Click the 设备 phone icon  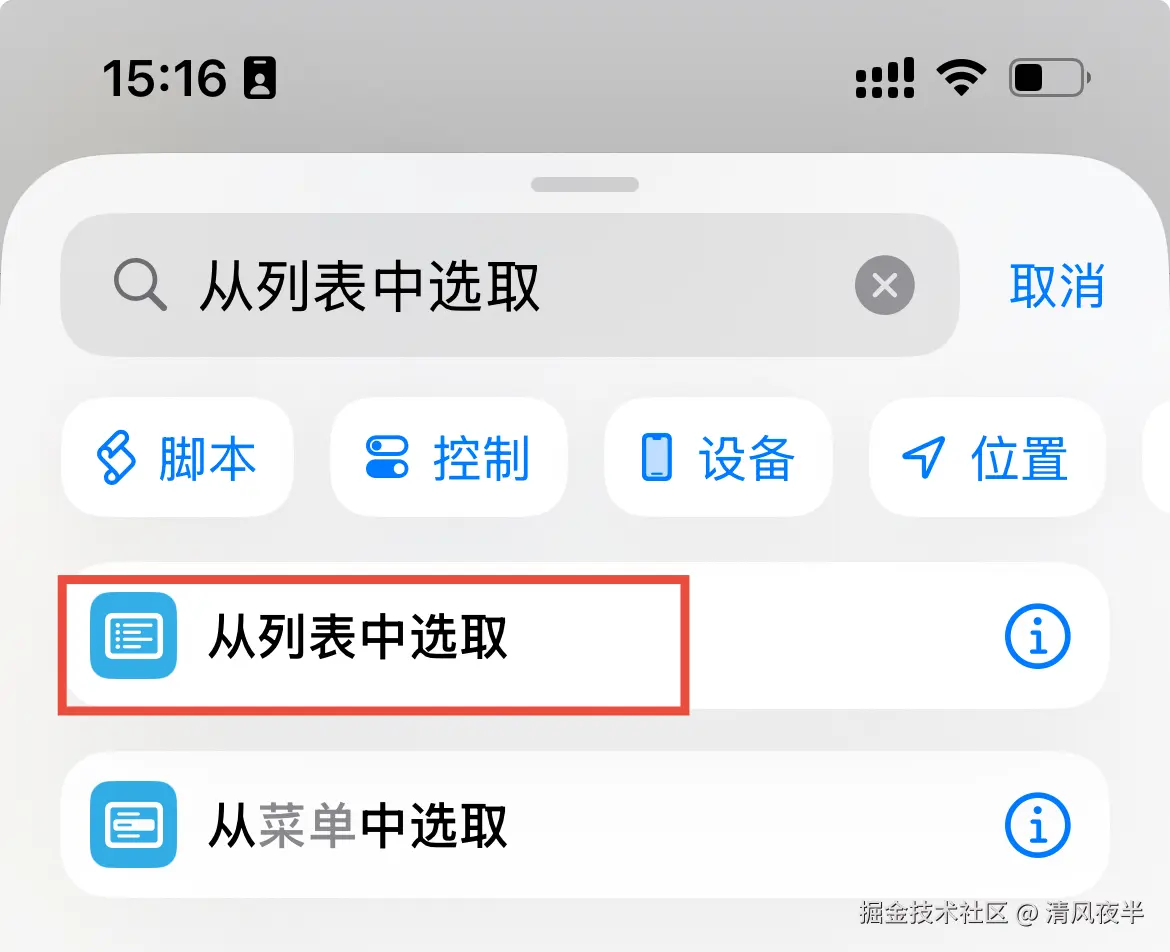pos(657,457)
